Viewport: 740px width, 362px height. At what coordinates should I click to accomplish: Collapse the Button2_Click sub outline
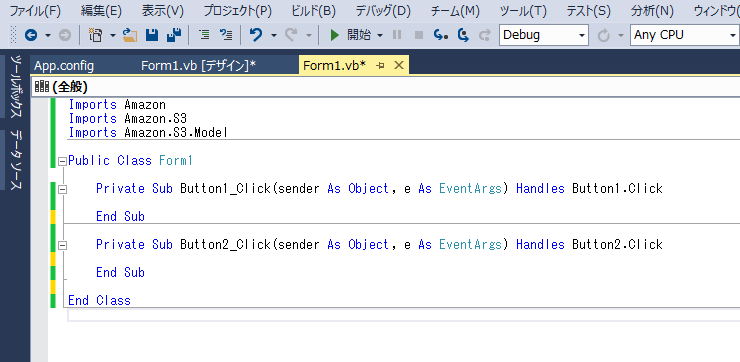click(x=62, y=245)
